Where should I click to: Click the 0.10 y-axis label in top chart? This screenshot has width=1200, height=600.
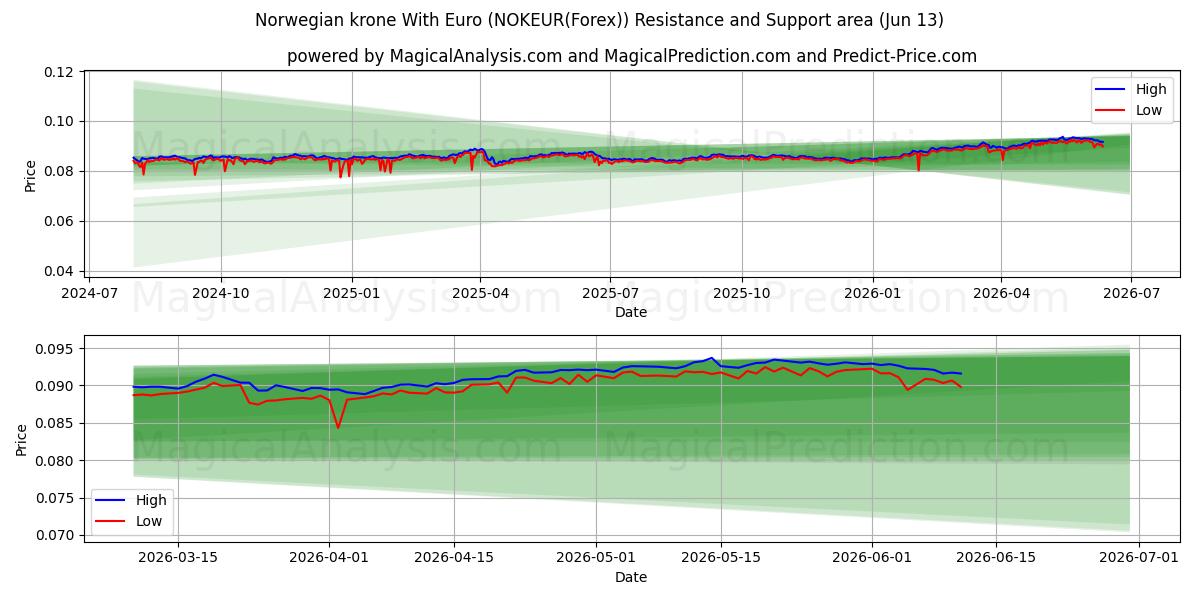(59, 122)
